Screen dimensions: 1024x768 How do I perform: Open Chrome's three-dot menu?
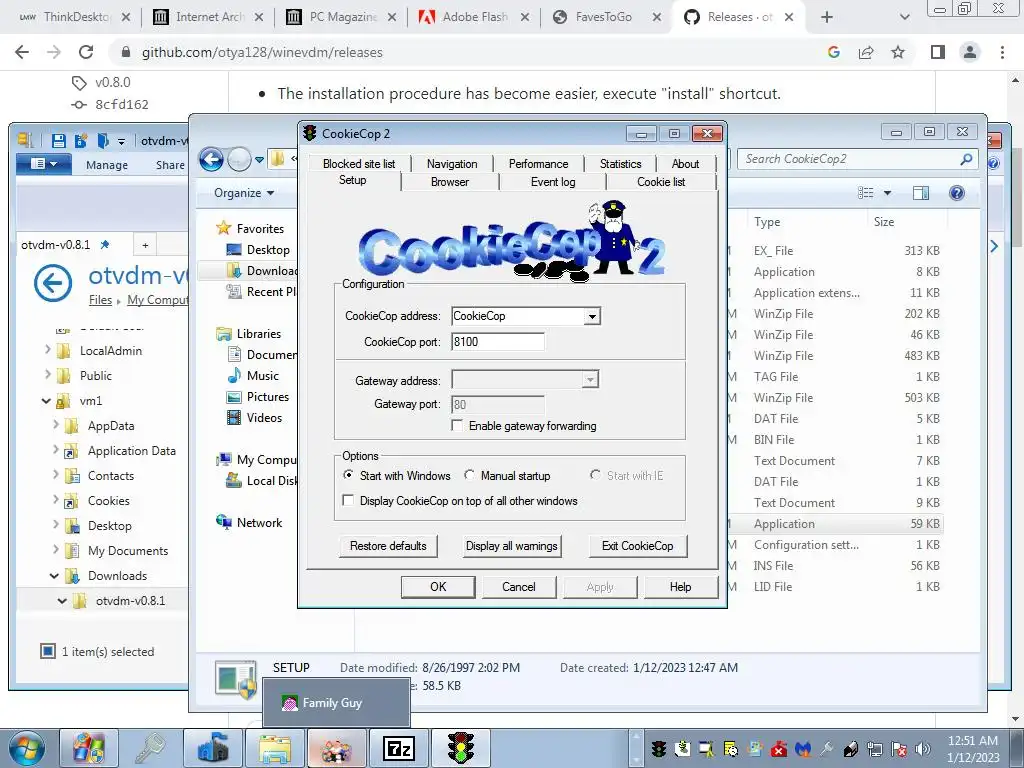(x=1002, y=52)
